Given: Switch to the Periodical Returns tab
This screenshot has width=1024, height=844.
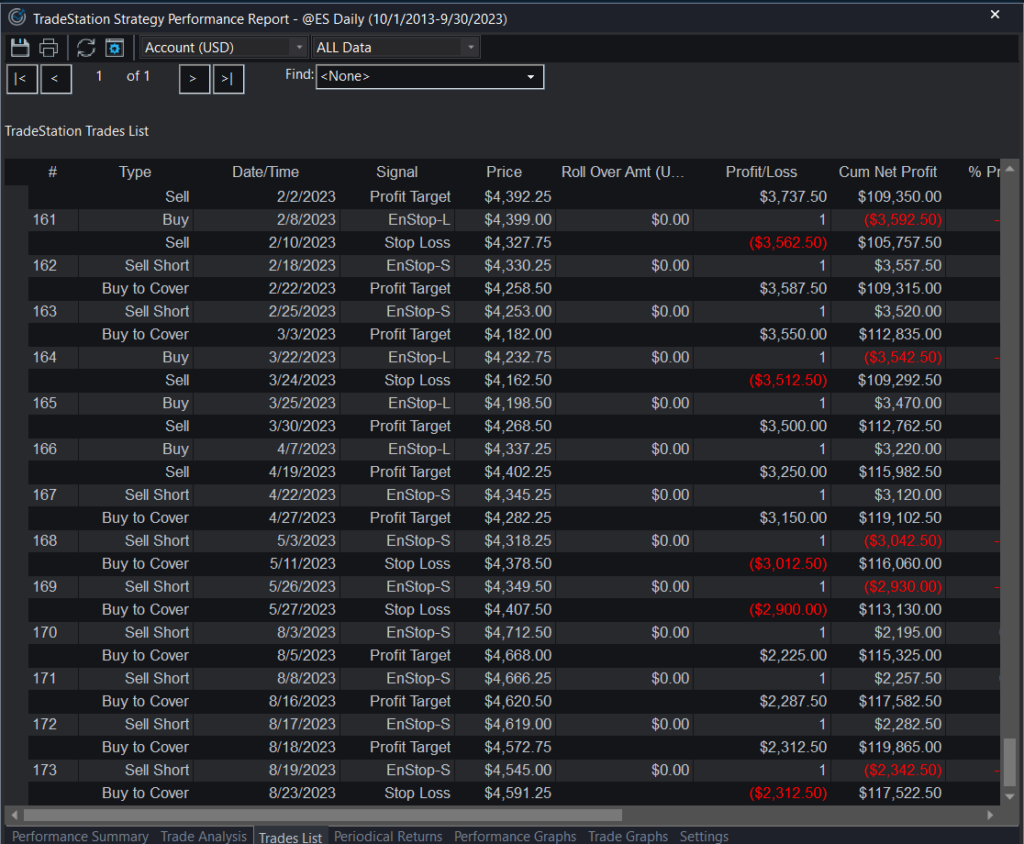Looking at the screenshot, I should coord(388,836).
